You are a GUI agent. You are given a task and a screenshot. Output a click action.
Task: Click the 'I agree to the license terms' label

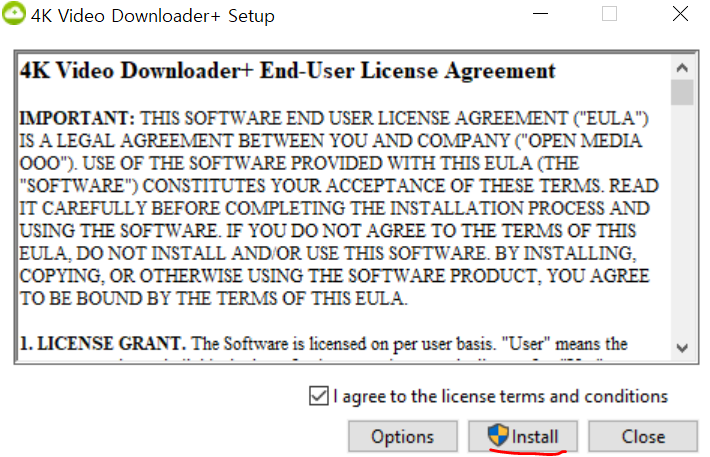pos(500,396)
